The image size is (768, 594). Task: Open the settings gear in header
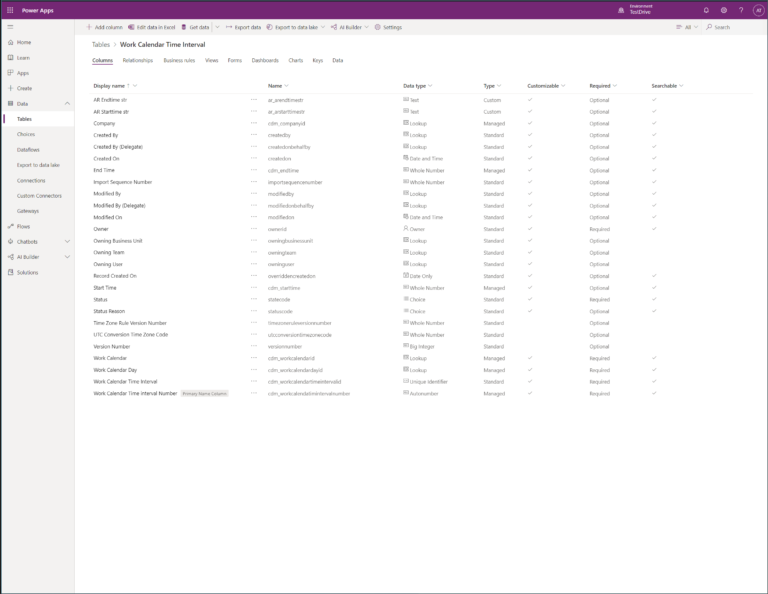[x=724, y=10]
